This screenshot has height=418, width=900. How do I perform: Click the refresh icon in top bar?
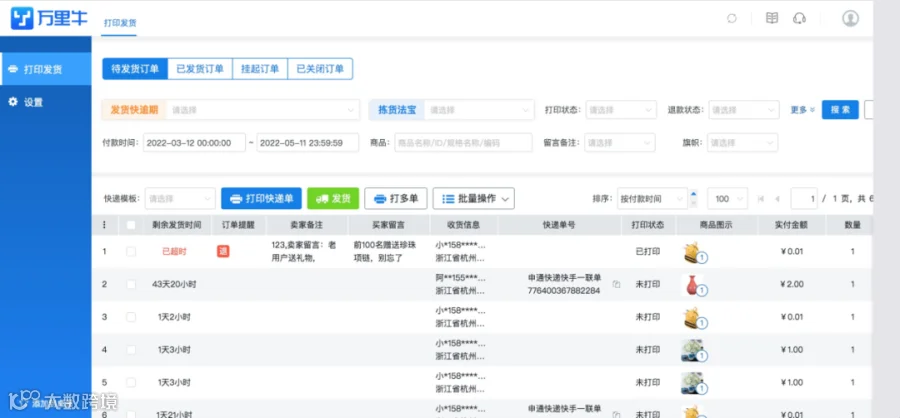[732, 18]
